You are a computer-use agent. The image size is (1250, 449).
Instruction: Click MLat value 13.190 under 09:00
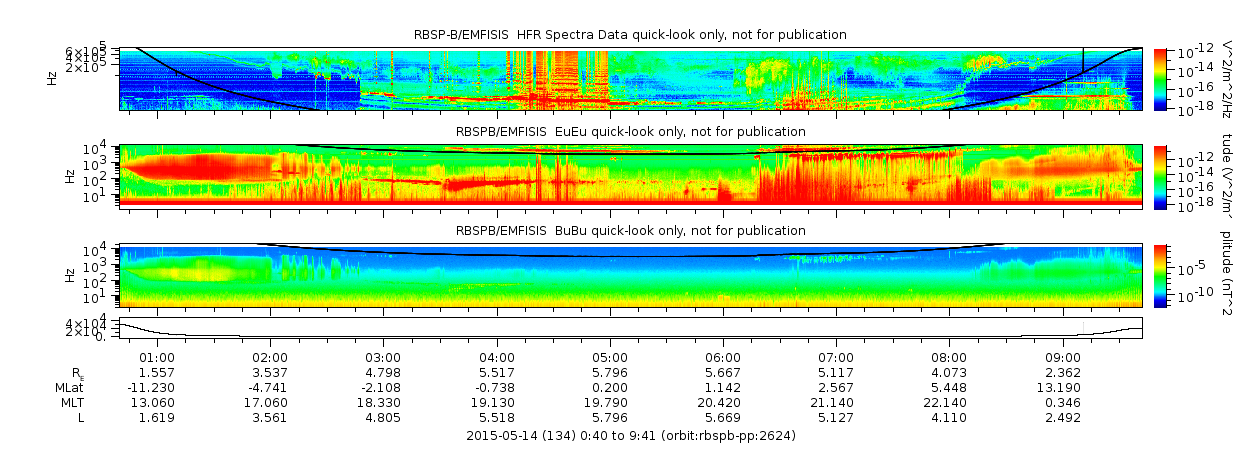pyautogui.click(x=1063, y=387)
